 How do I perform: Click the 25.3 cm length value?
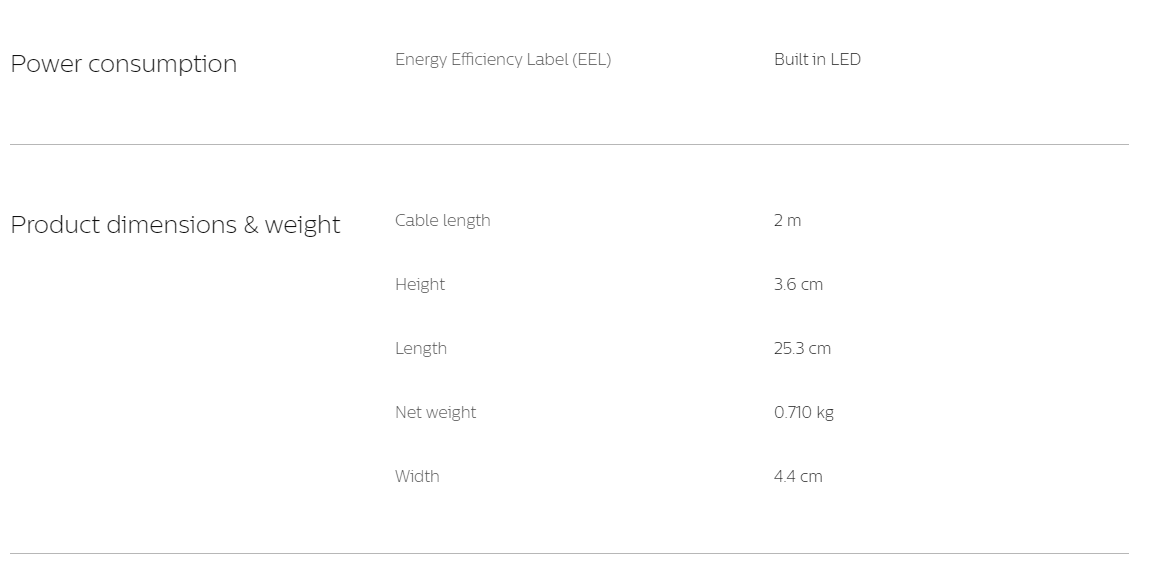(x=802, y=349)
